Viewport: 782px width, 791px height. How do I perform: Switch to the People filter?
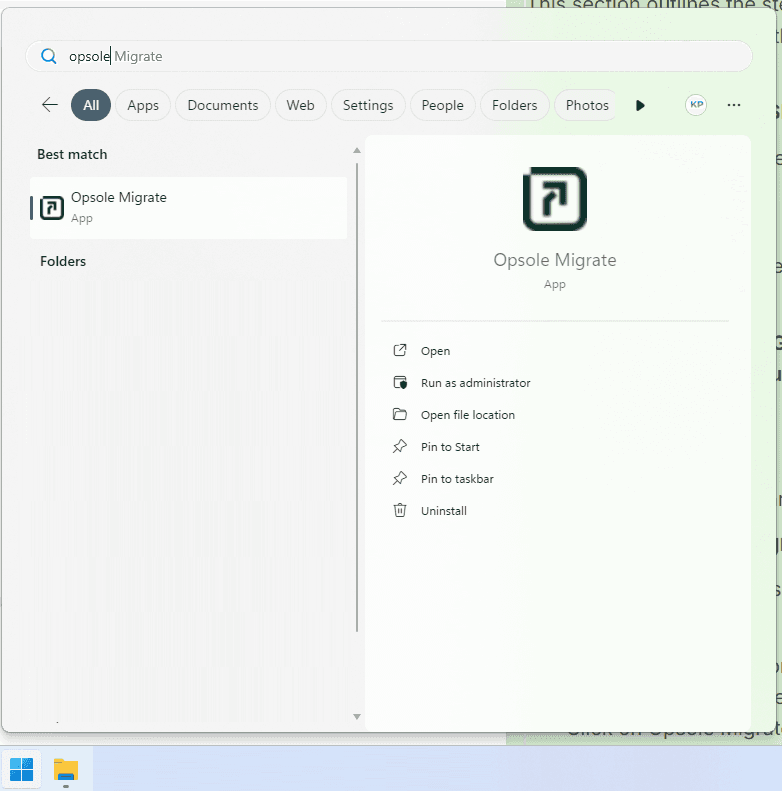[442, 105]
